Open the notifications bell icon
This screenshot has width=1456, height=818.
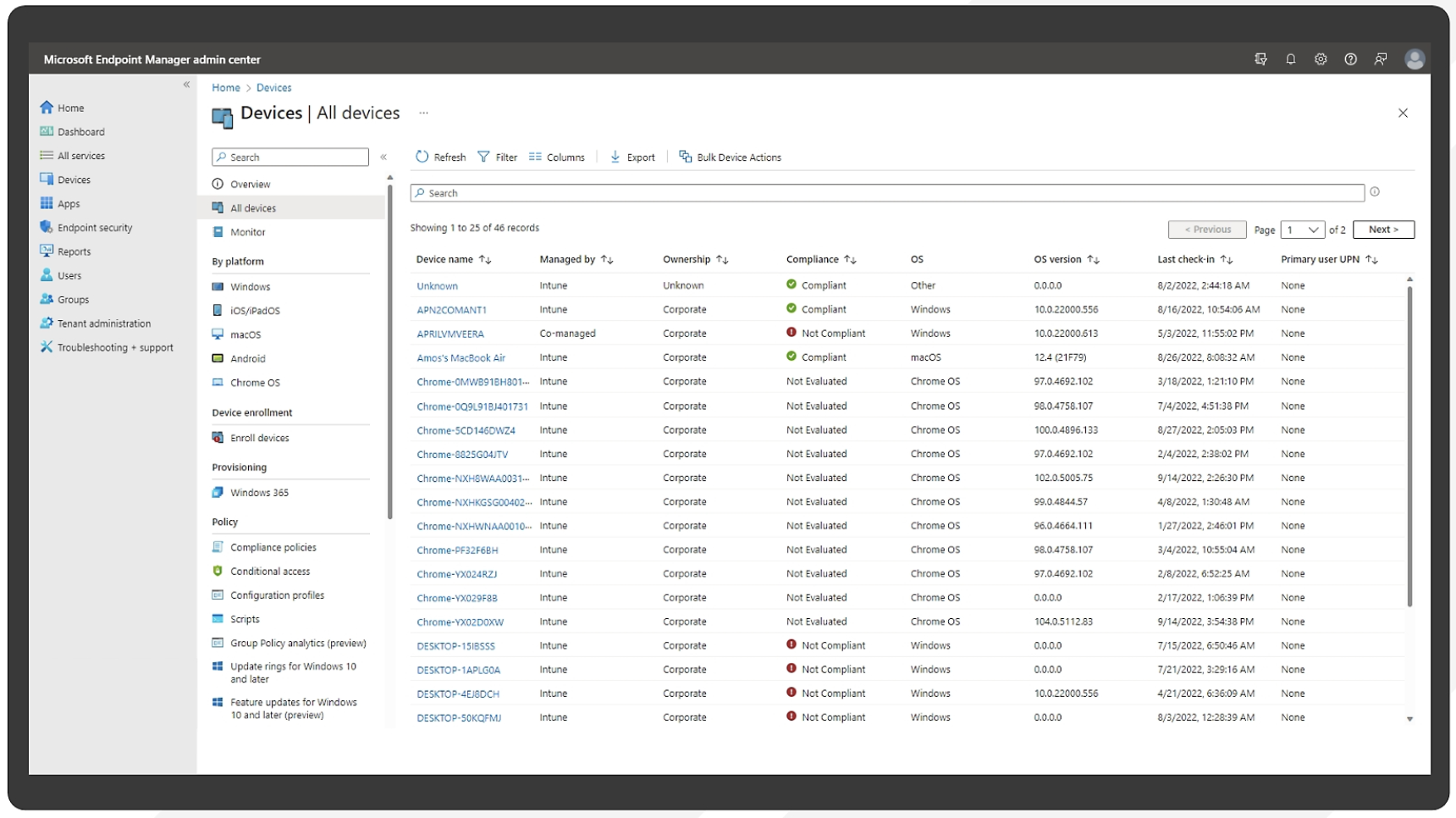[x=1291, y=59]
